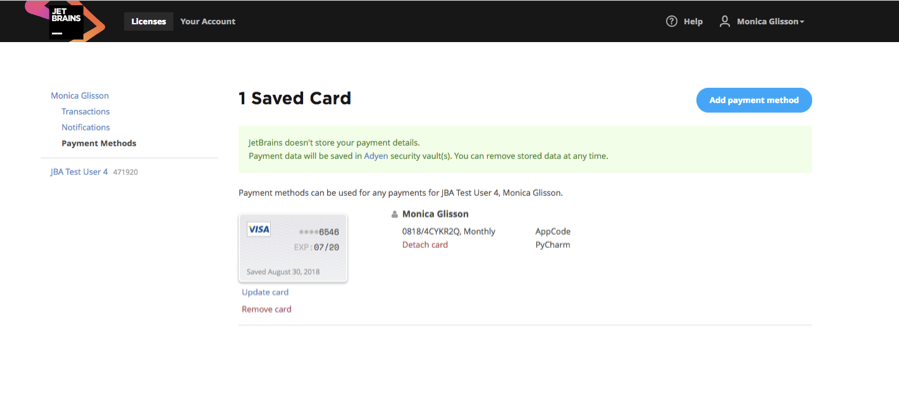Follow the Adyen link in notice
The height and width of the screenshot is (407, 899).
tap(375, 156)
